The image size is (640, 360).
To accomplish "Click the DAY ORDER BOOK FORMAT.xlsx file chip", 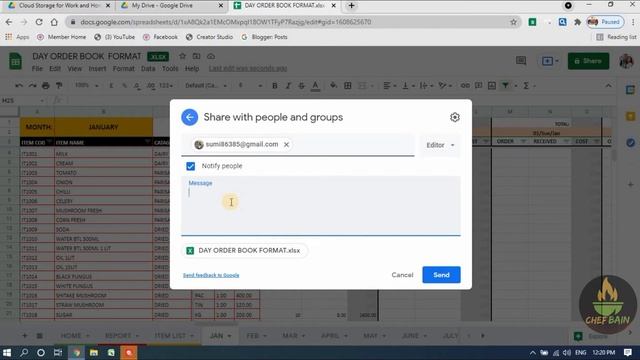I will (244, 251).
